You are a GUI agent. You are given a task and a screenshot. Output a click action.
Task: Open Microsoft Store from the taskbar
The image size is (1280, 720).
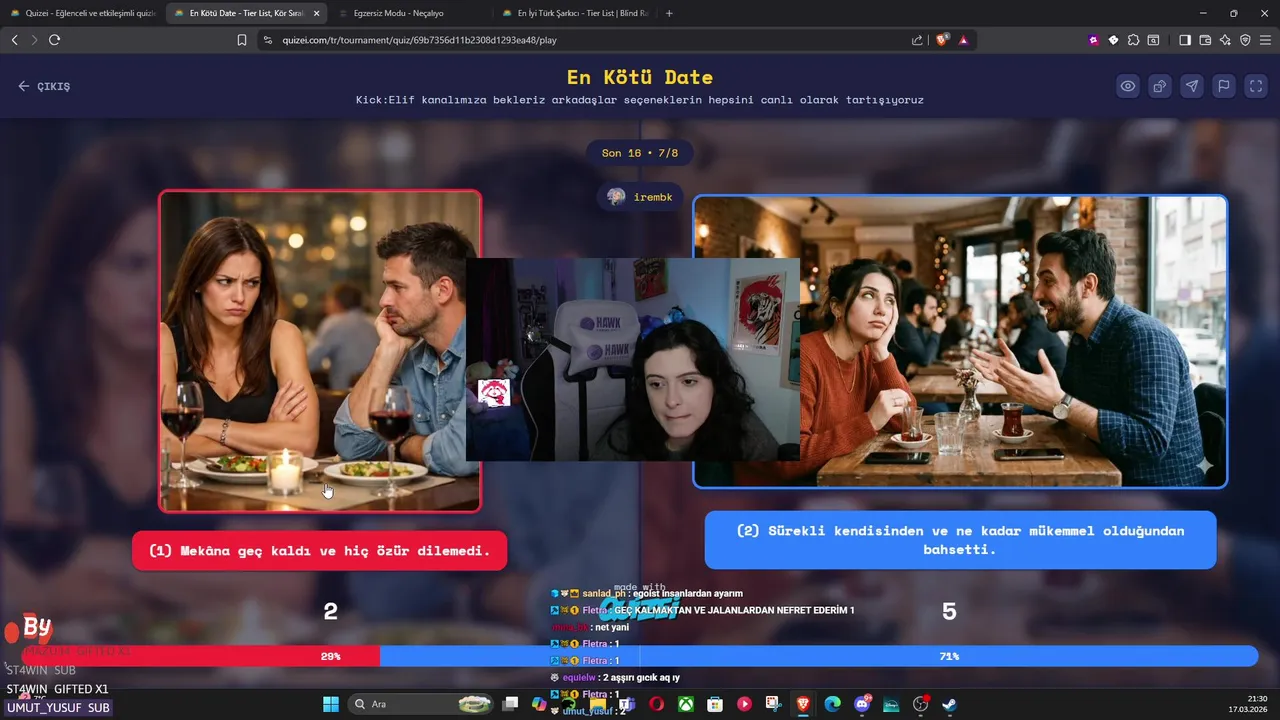coord(715,704)
